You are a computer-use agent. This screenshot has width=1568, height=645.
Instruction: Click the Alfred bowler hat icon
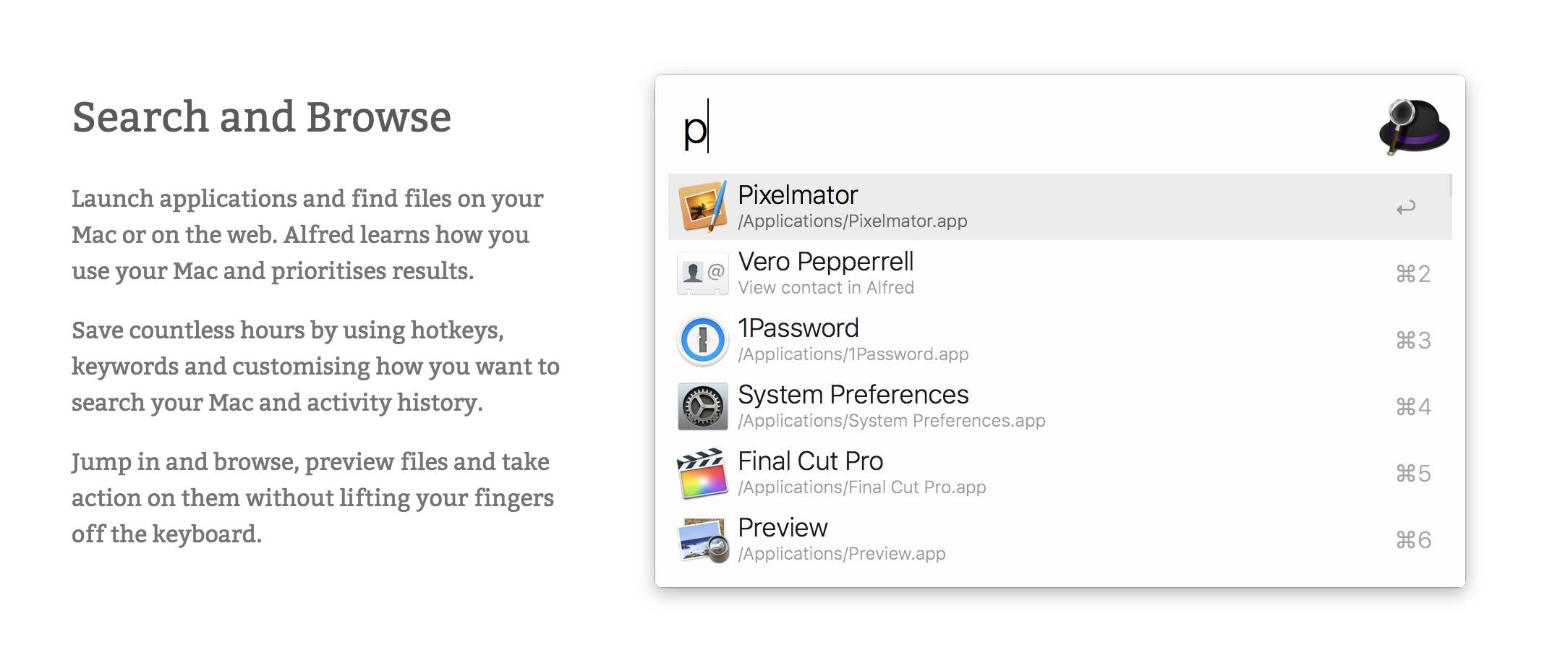pos(1413,127)
